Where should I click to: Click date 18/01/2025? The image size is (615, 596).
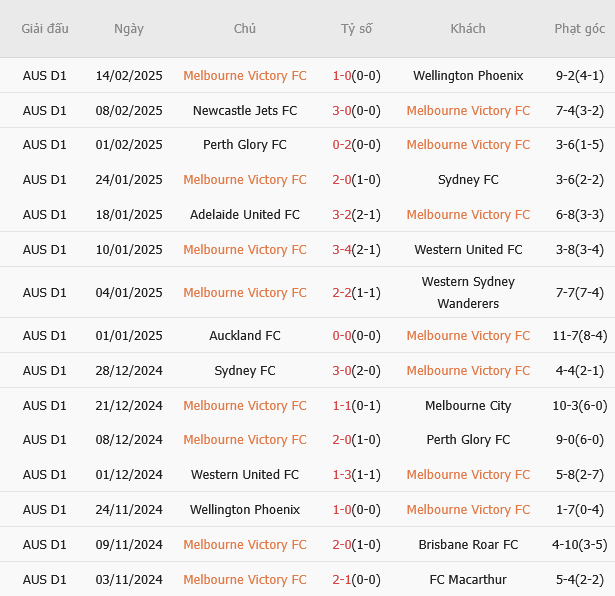click(x=129, y=214)
